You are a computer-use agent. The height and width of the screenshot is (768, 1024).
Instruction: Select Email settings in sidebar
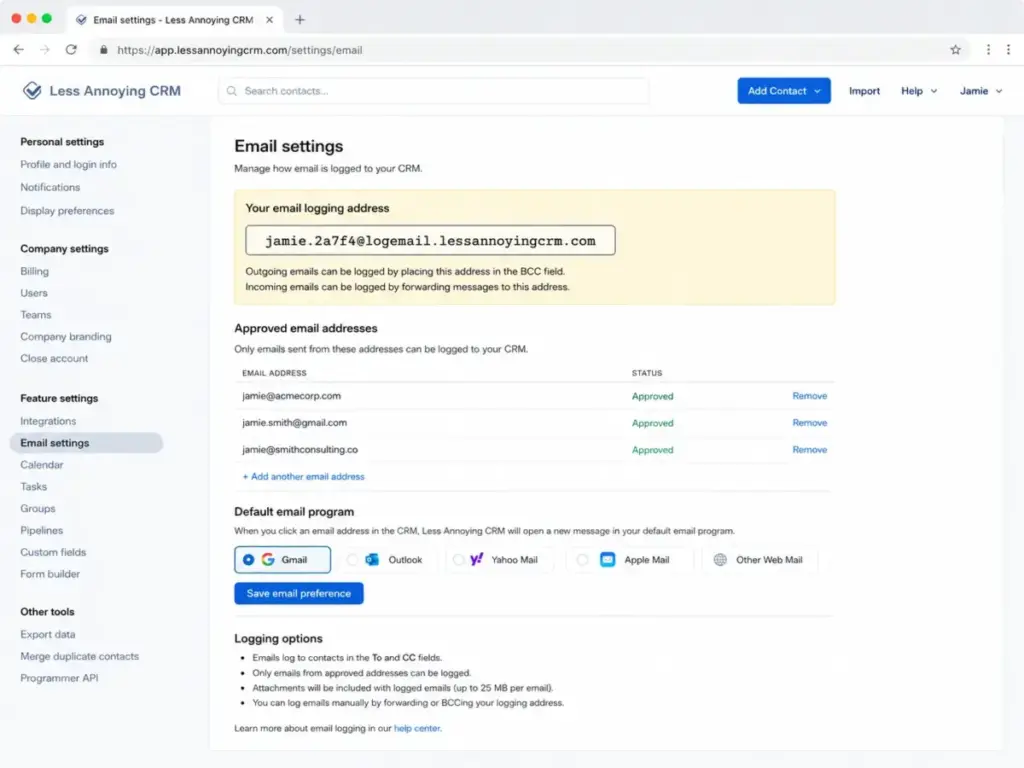86,443
